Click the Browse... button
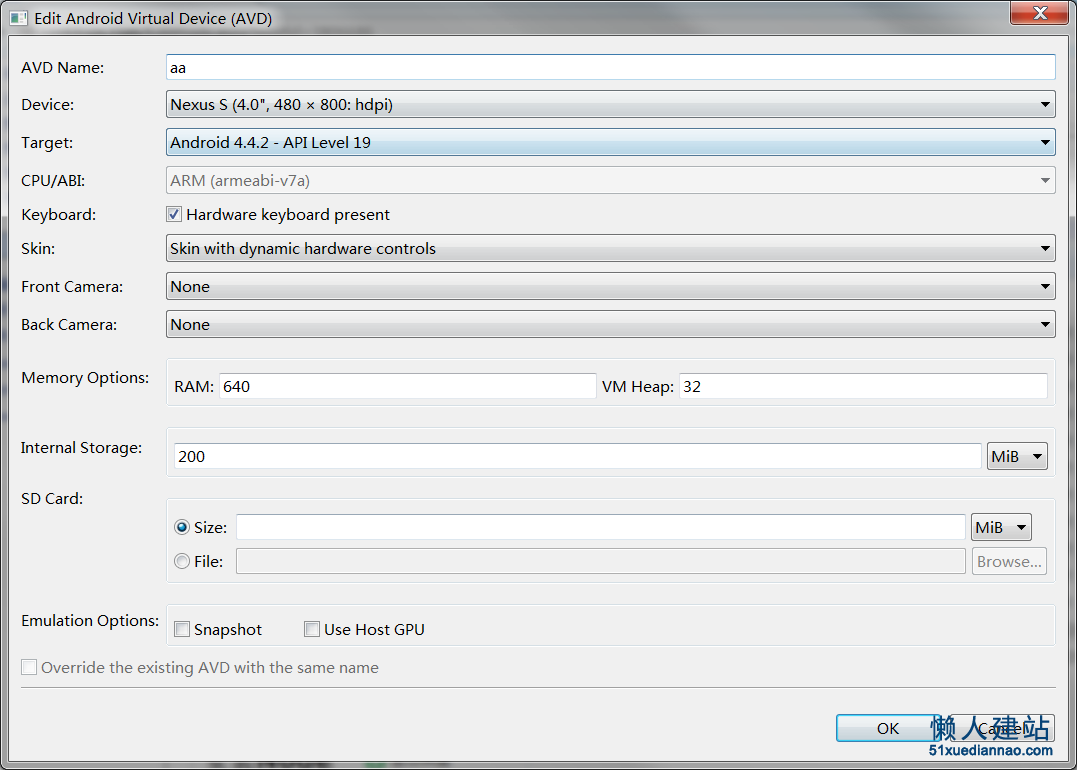Viewport: 1077px width, 770px height. point(1009,561)
